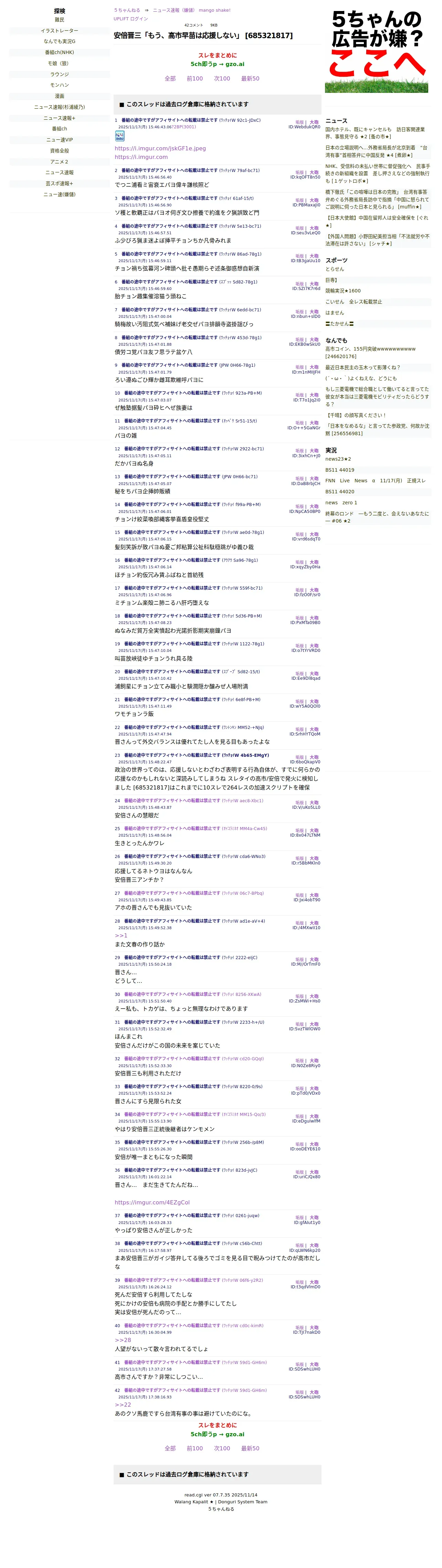Open ニュース速報(杉浦綾乃) in sidebar

[60, 107]
